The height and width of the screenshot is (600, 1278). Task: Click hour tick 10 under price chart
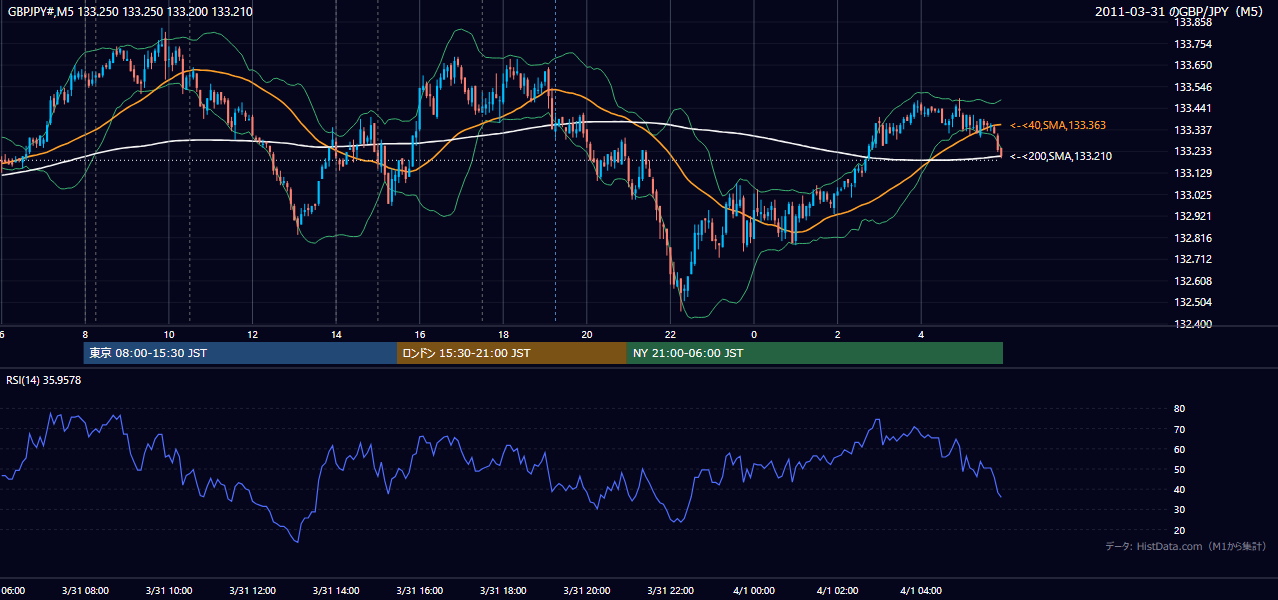(x=169, y=334)
